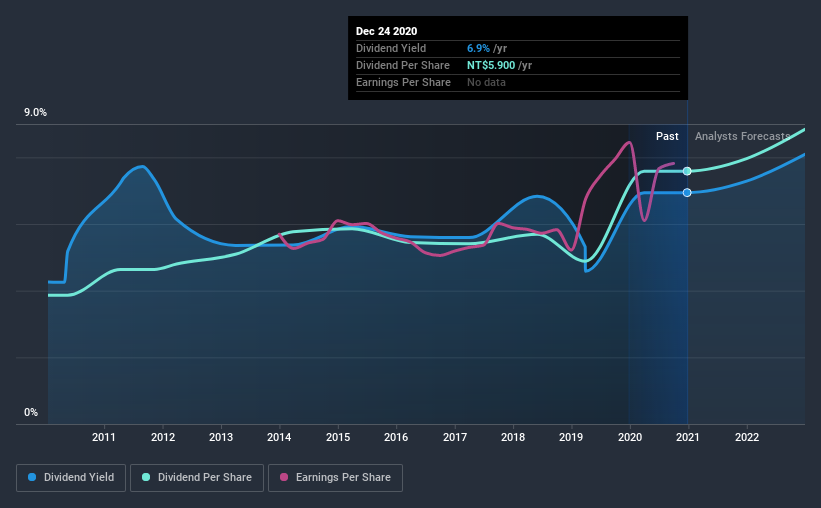Click the Dividend Per Share row label in tooltip
This screenshot has height=508, width=821.
coord(403,65)
